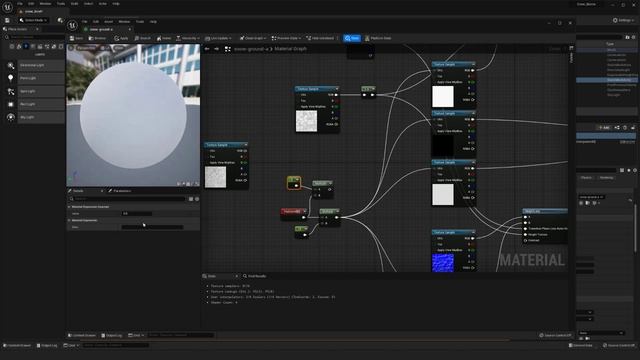The image size is (640, 360).
Task: Click the Platform Stats toolbar button
Action: [378, 38]
